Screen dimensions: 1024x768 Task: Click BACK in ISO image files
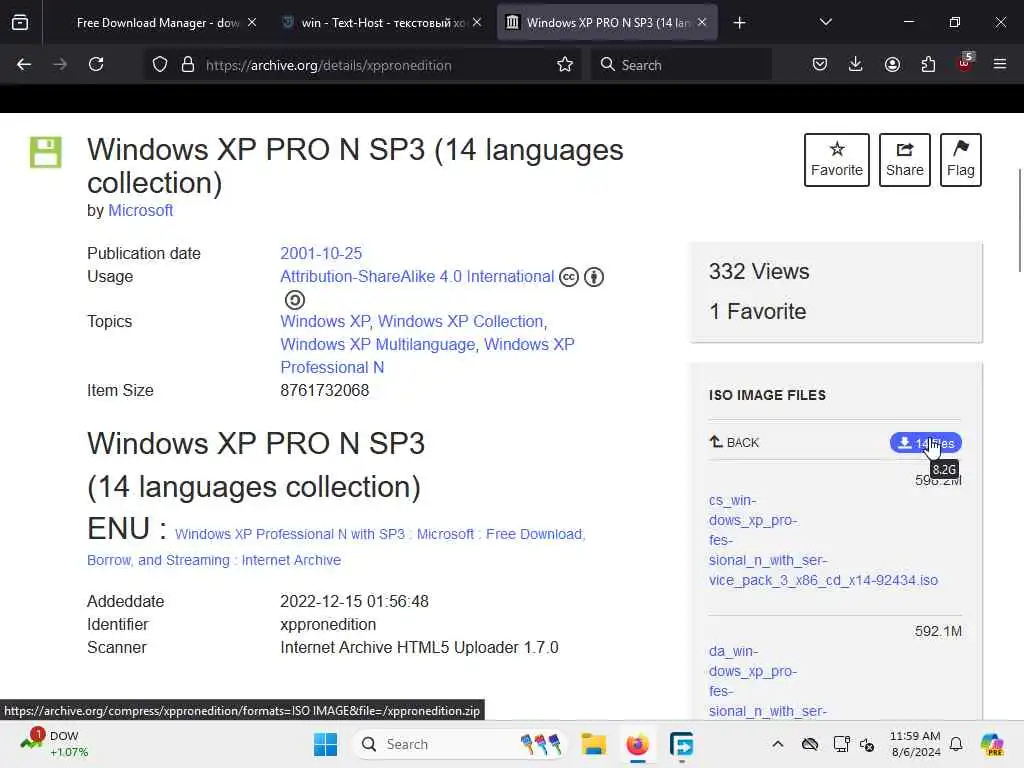734,443
